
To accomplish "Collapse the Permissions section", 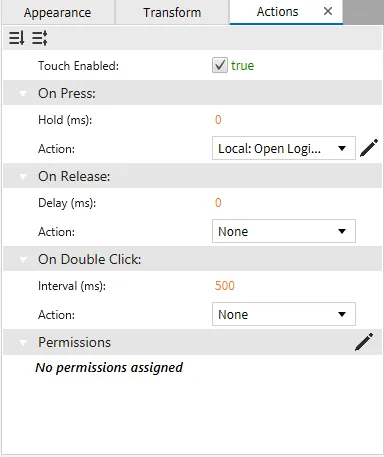I will [23, 342].
